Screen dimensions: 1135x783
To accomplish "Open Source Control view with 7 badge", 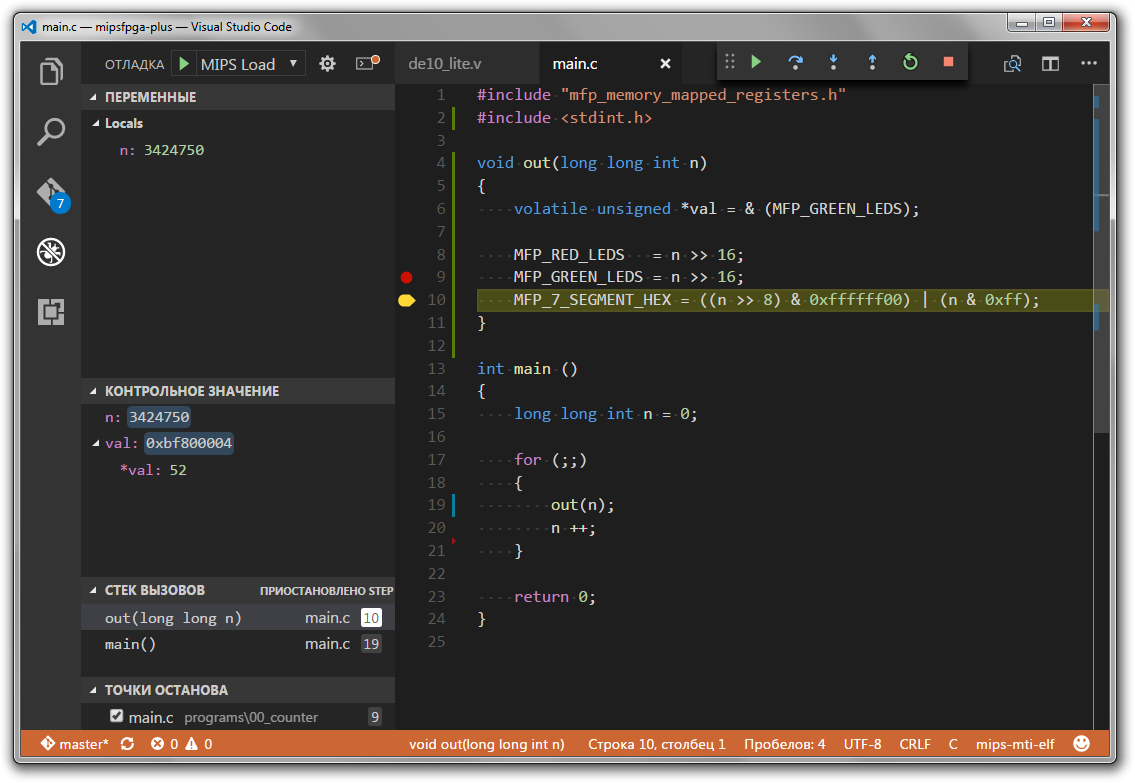I will click(x=51, y=193).
